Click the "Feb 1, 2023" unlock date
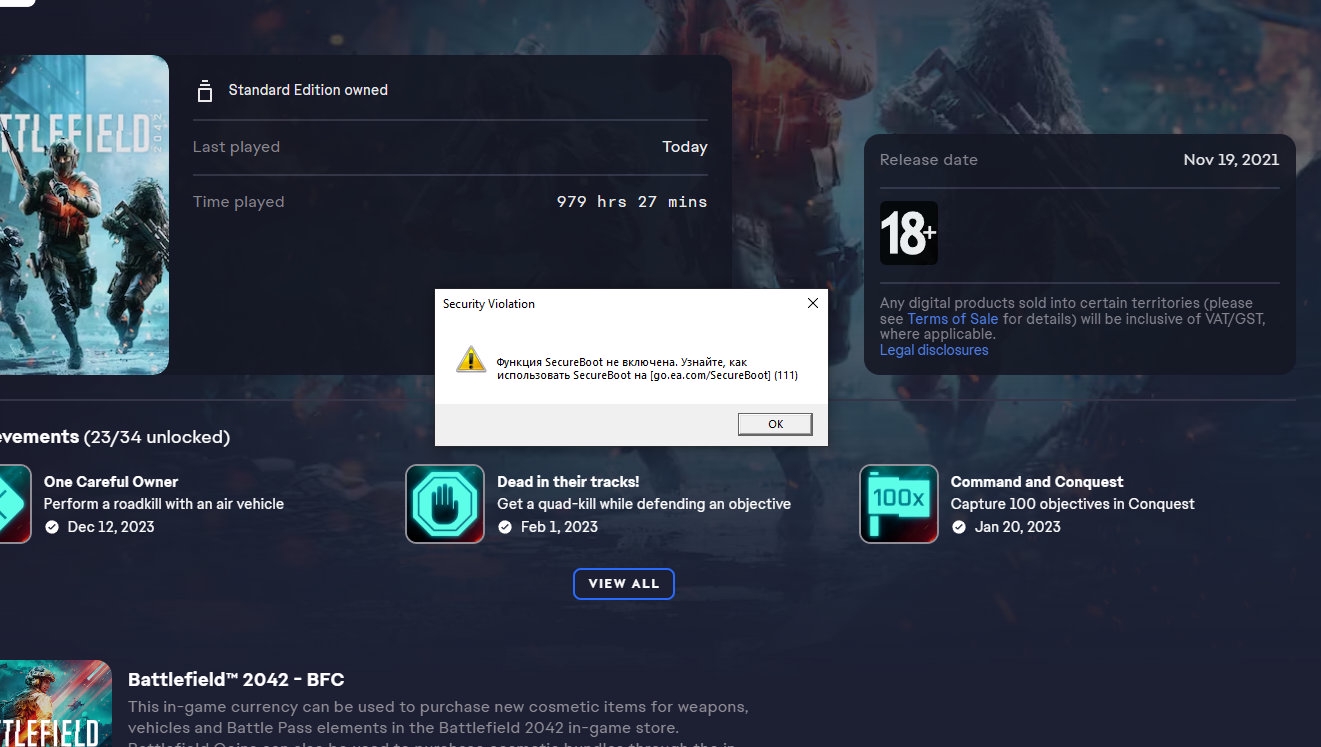1321x747 pixels. [x=559, y=527]
